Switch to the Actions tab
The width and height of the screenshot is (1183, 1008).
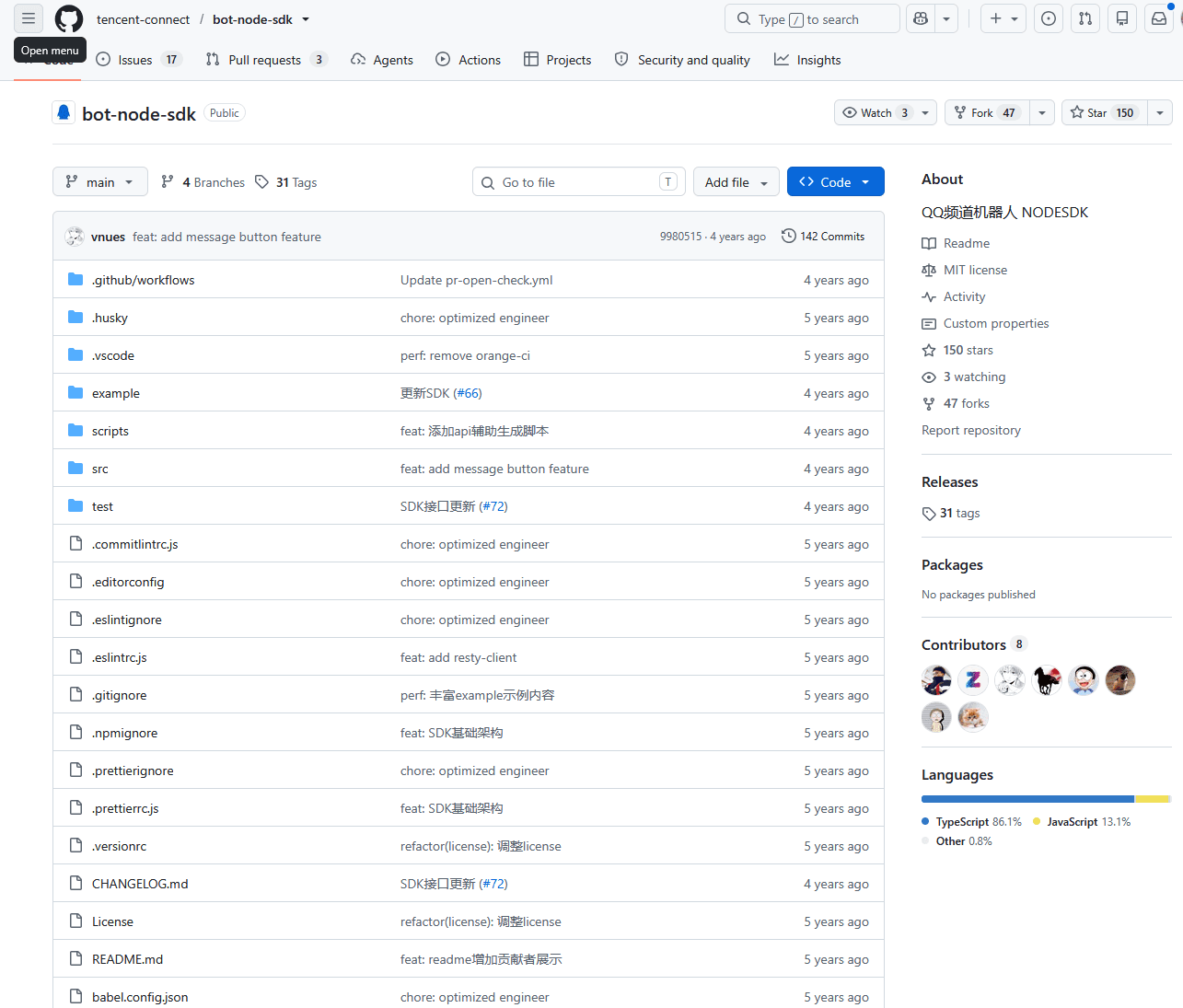coord(469,60)
